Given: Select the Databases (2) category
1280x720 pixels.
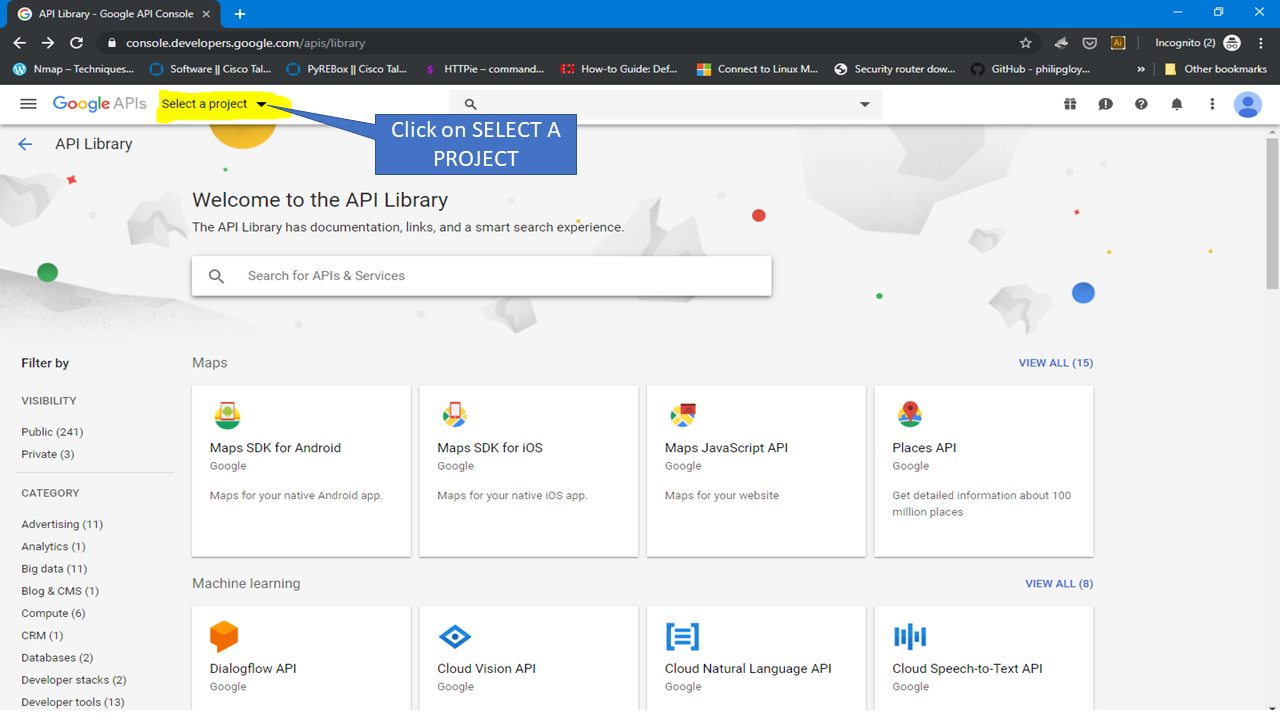Looking at the screenshot, I should (x=57, y=658).
